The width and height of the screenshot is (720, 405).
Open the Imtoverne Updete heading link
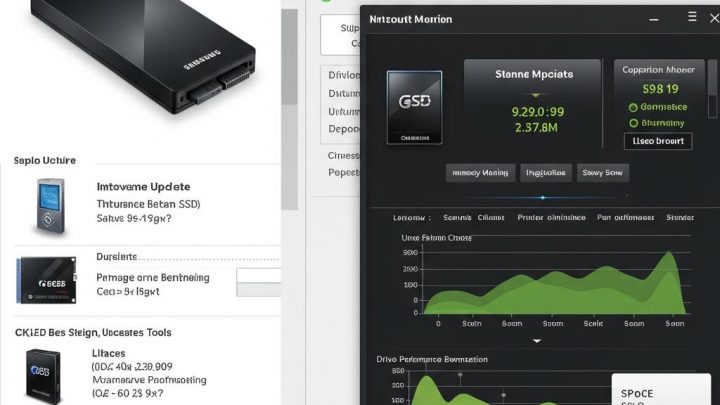pos(143,187)
